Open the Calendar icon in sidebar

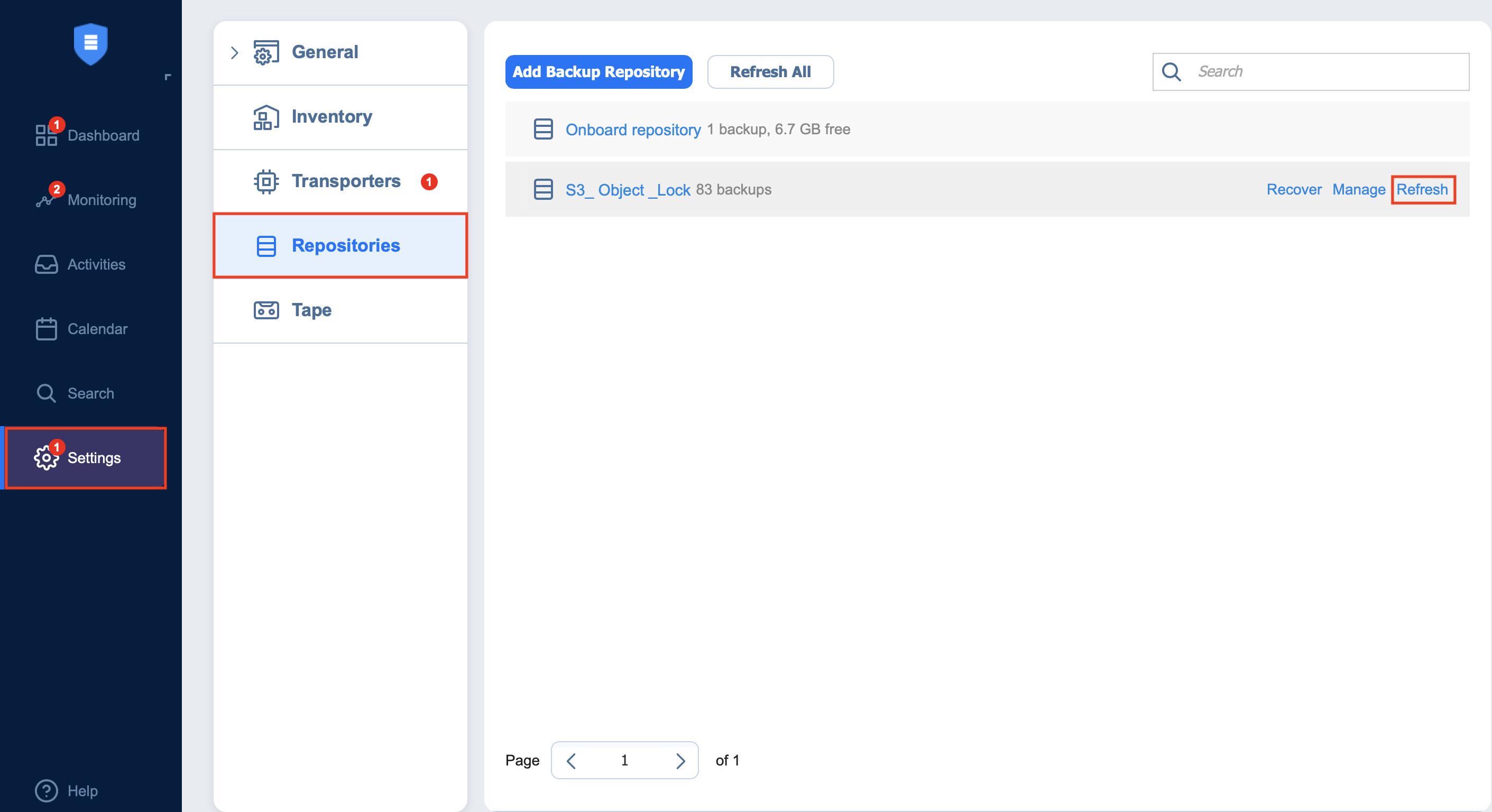tap(47, 329)
